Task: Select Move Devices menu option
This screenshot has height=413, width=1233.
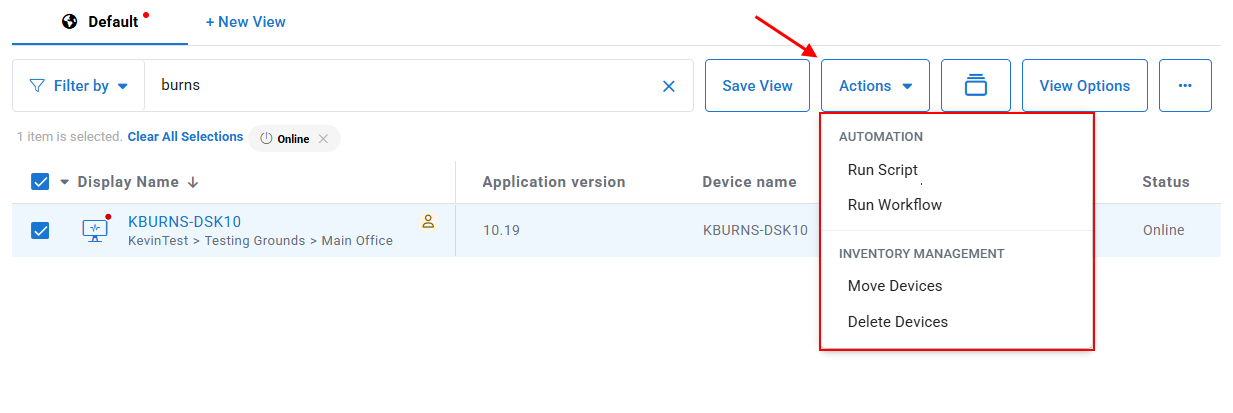Action: [x=894, y=286]
